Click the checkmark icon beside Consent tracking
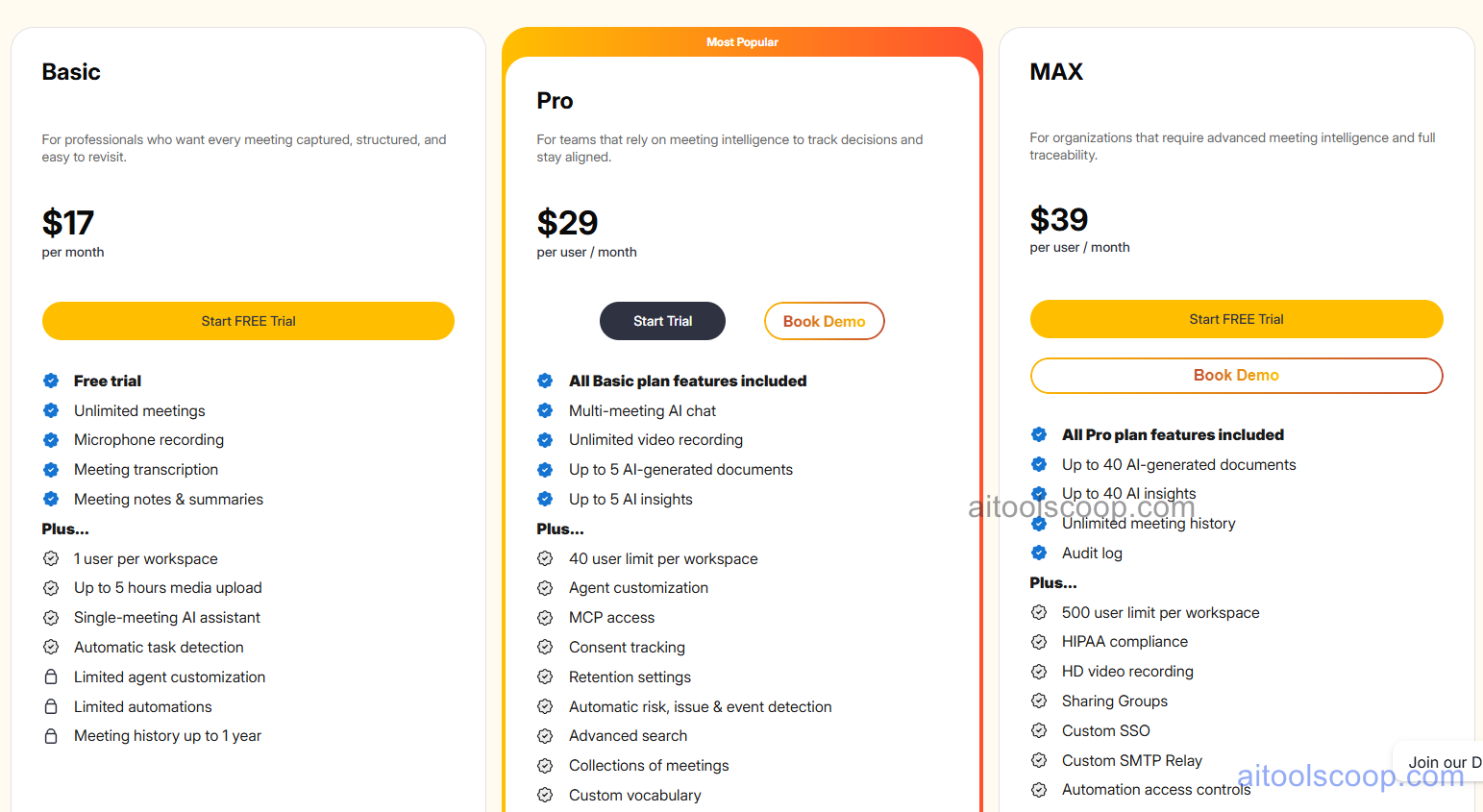The image size is (1483, 812). (546, 647)
